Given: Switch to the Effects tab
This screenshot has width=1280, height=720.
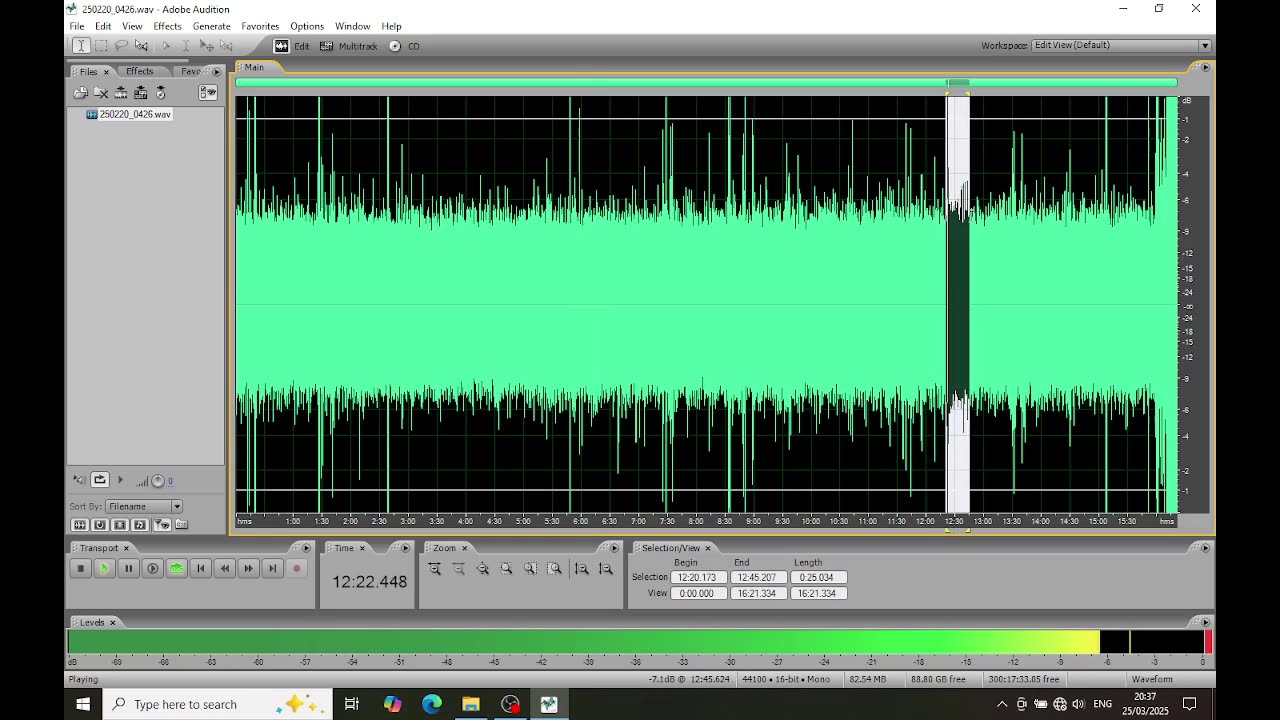Looking at the screenshot, I should coord(139,71).
